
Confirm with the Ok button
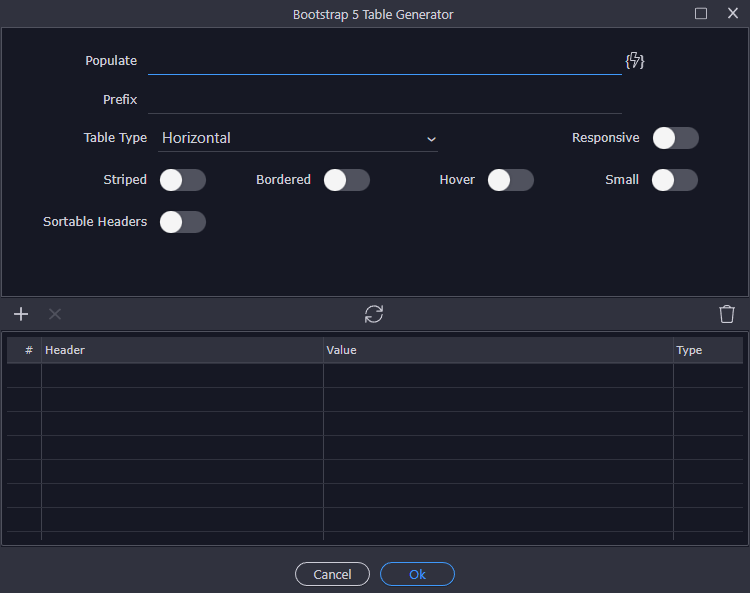(417, 574)
